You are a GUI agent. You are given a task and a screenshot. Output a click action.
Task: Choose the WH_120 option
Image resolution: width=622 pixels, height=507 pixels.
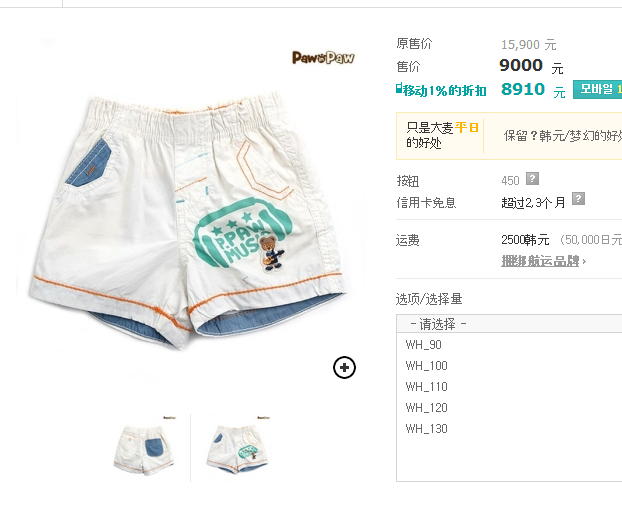tap(426, 408)
